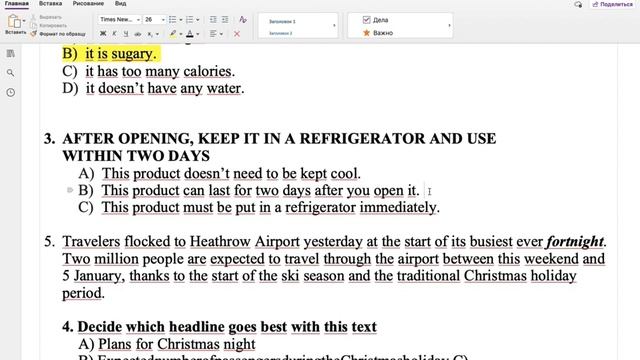Toggle the Дела to-do tag checkbox
Screen dimensions: 640x360
[x=366, y=20]
